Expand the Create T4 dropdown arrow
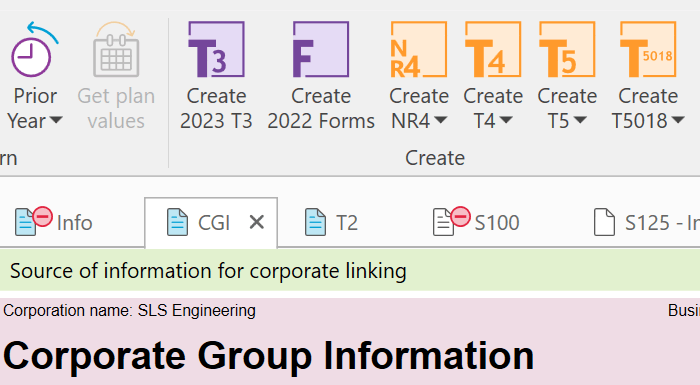This screenshot has width=700, height=385. (x=506, y=120)
